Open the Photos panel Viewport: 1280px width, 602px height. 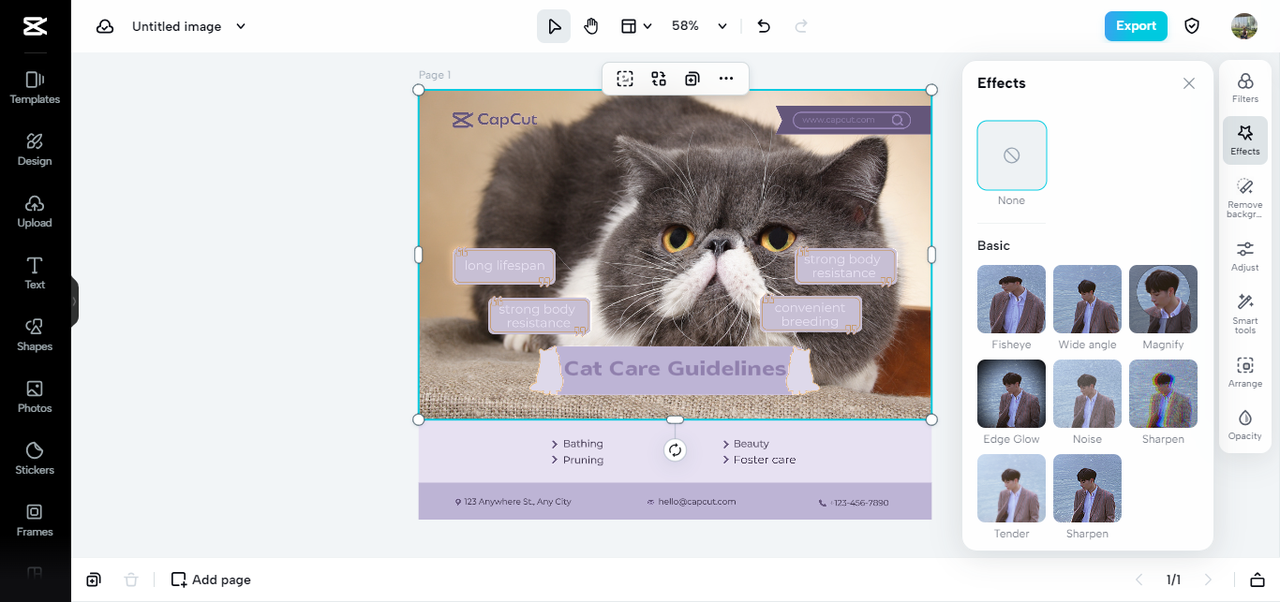point(35,396)
